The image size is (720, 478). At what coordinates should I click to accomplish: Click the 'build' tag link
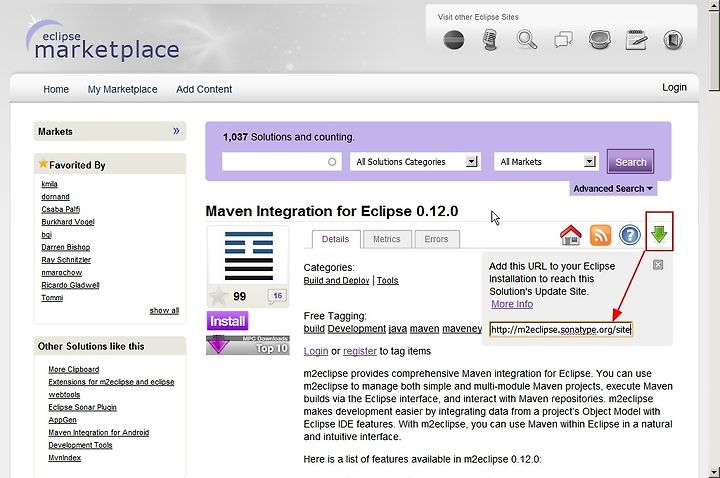point(314,329)
